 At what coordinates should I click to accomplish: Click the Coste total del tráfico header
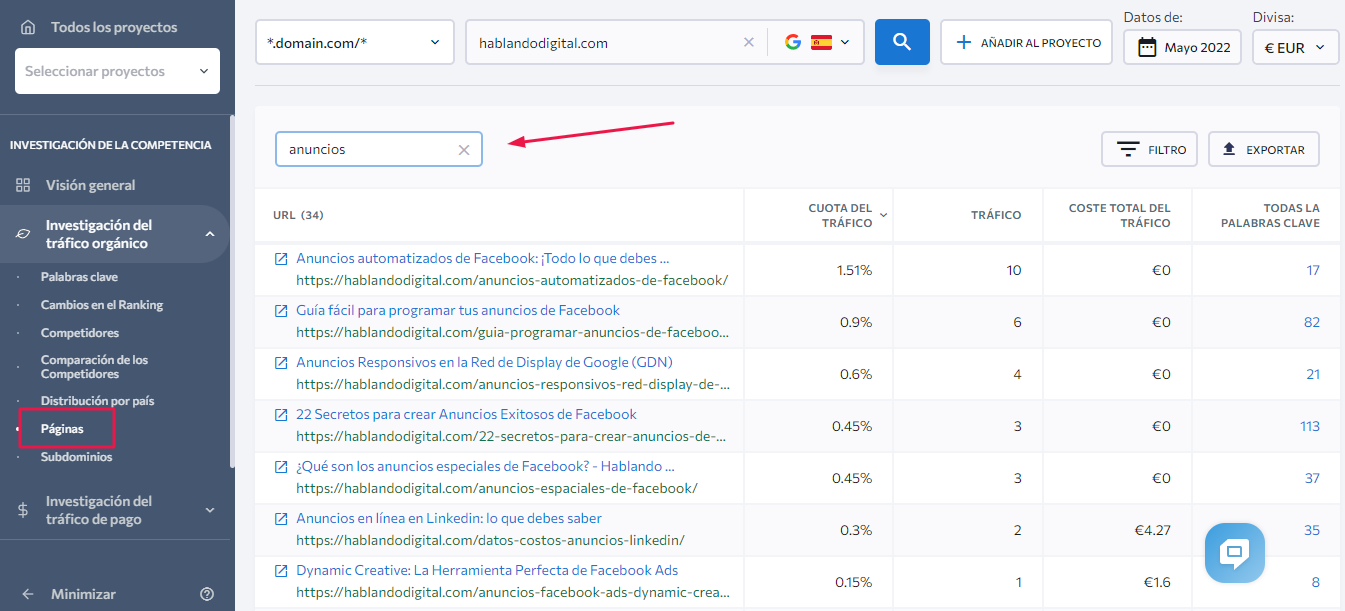[x=1119, y=215]
